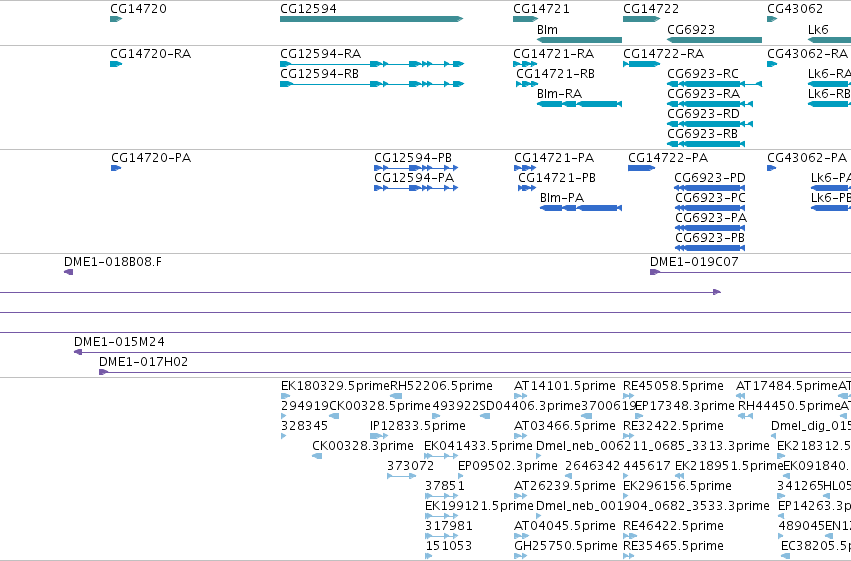
Task: Click the Blm-PA protein feature
Action: tap(581, 208)
